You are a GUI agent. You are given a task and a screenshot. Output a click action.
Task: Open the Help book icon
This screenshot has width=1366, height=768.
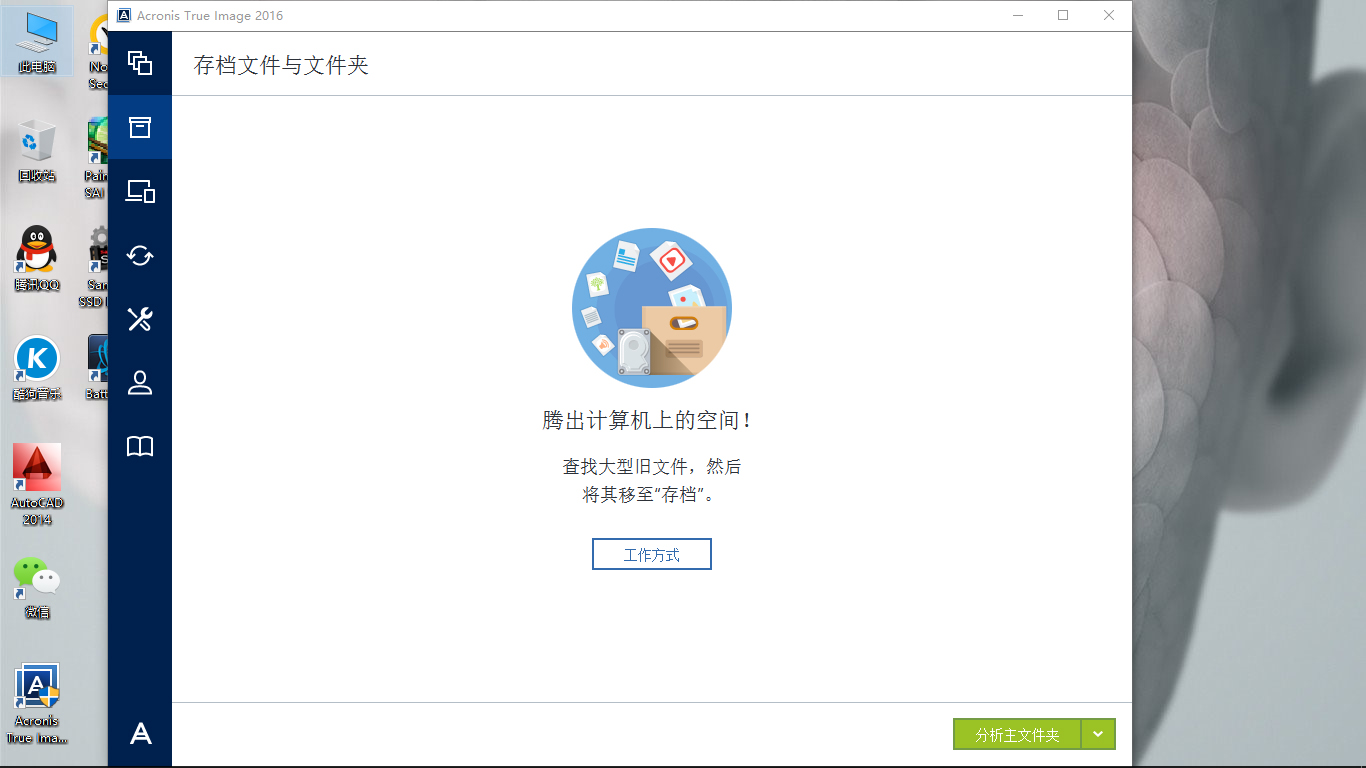140,447
